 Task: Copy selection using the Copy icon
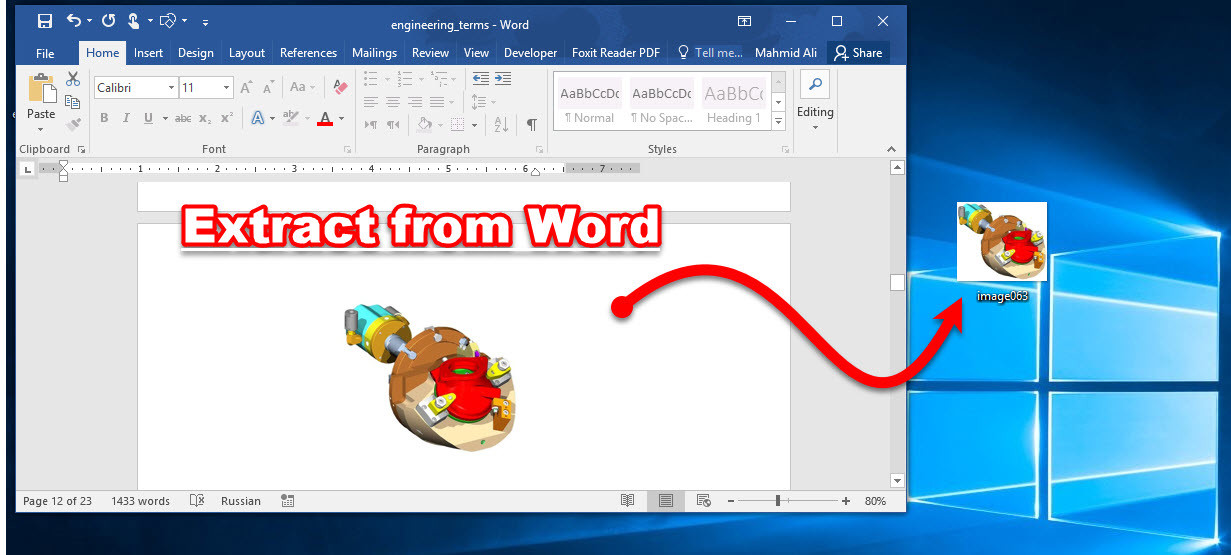click(72, 102)
